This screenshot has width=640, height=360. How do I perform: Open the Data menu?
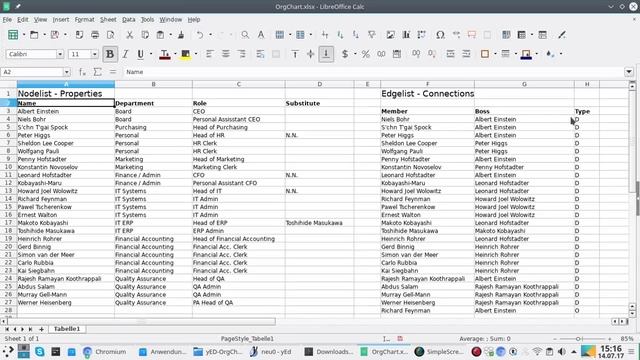click(129, 20)
